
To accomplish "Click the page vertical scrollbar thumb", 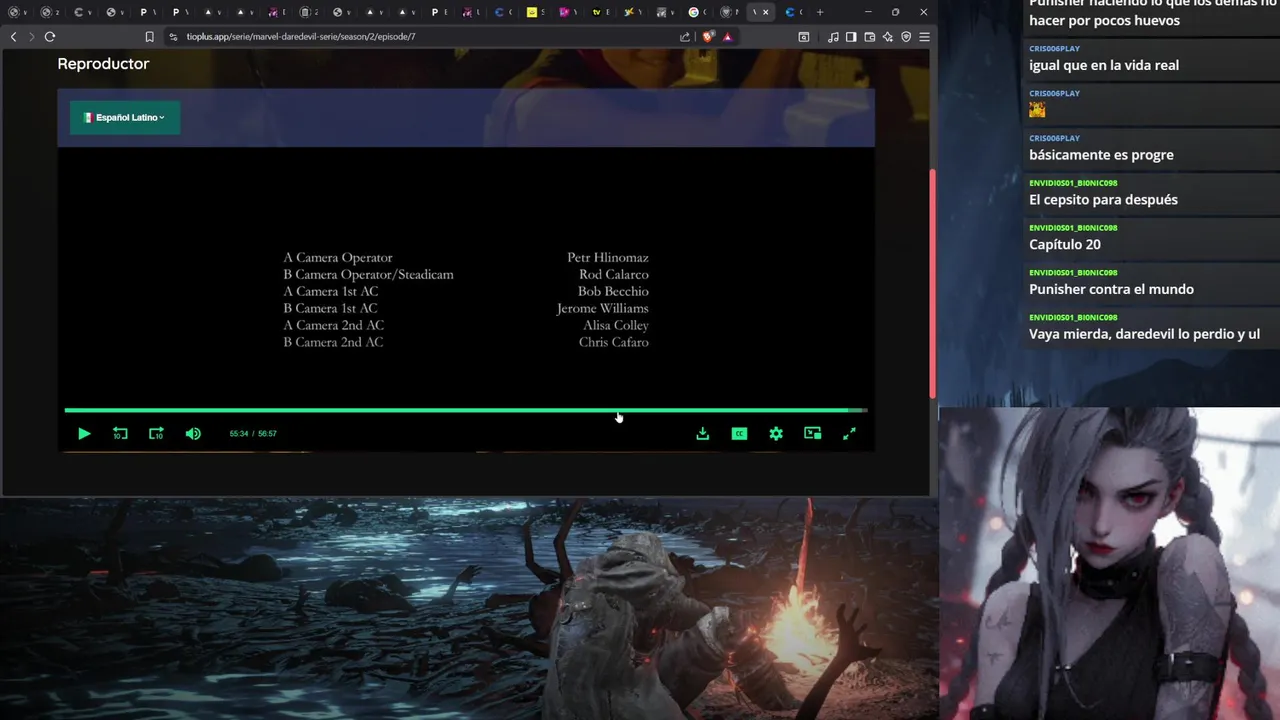I will (x=933, y=285).
